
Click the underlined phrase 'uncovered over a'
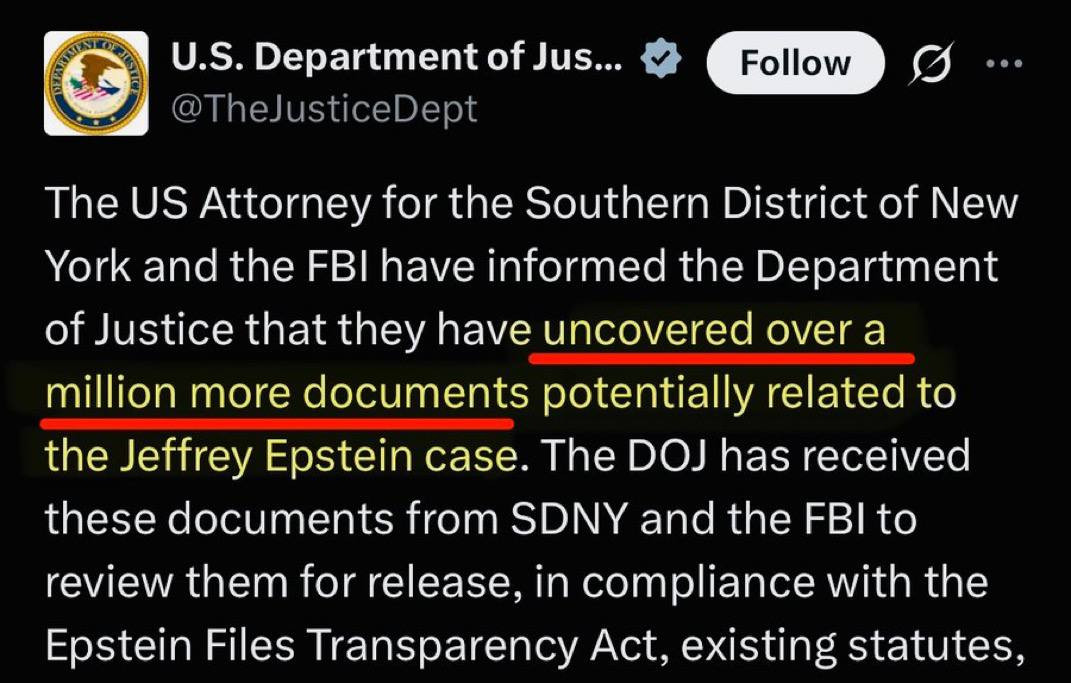point(714,331)
